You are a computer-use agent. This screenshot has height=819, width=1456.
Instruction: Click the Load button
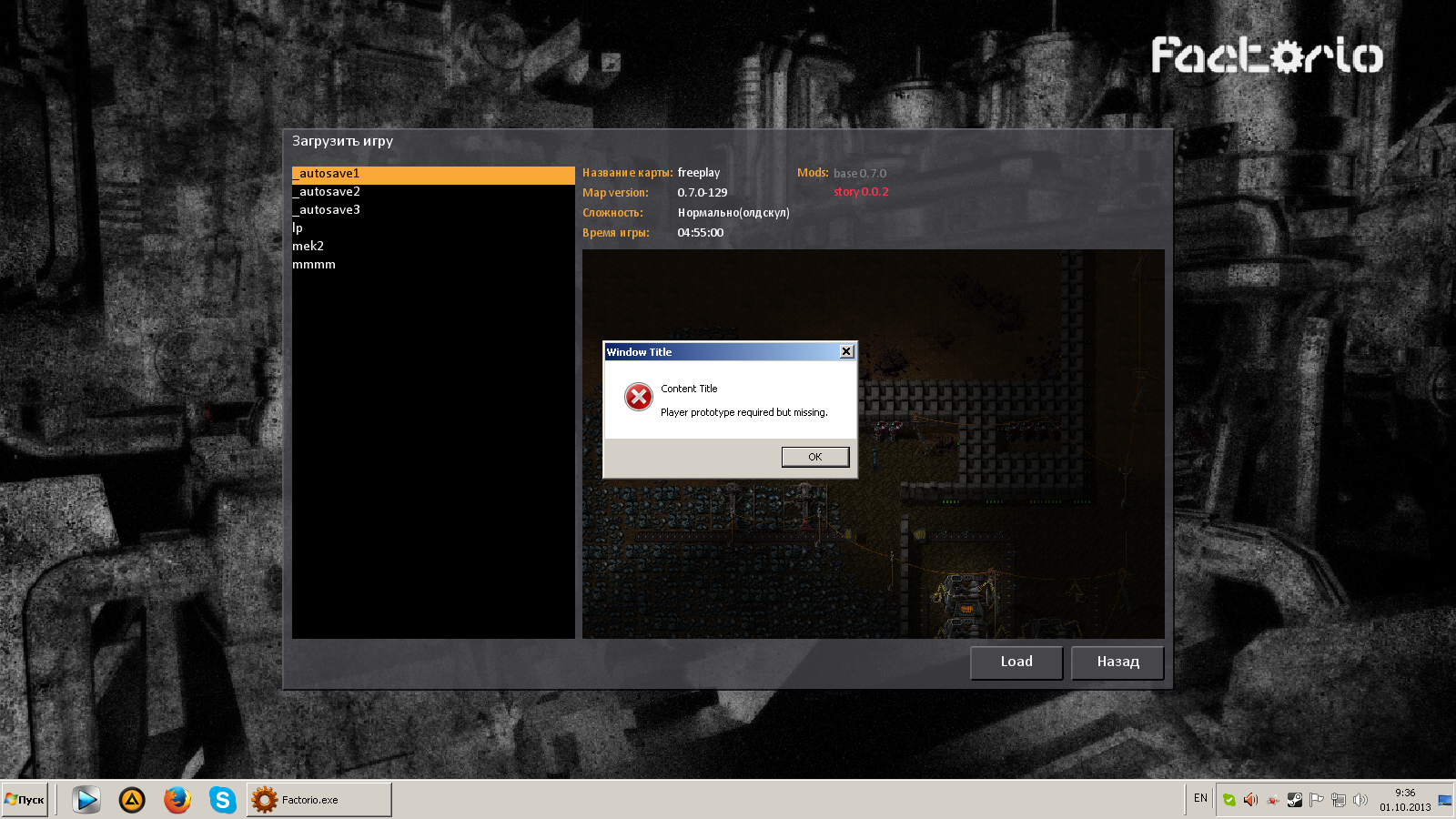pos(1016,662)
